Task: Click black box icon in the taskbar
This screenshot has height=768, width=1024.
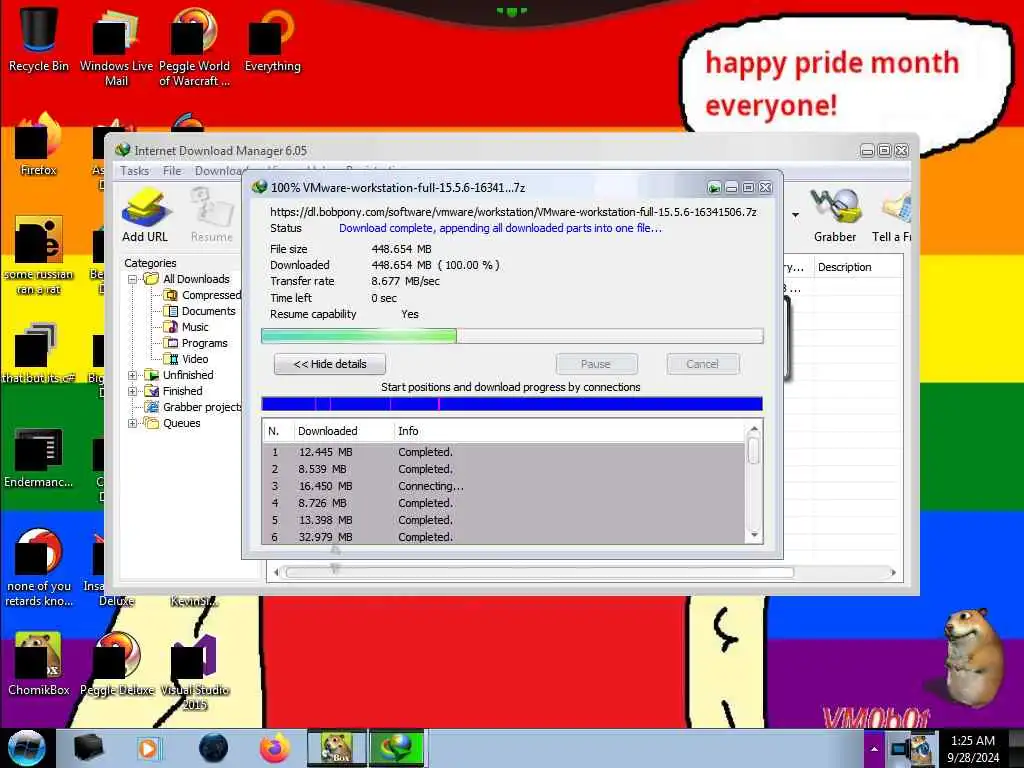Action: (x=88, y=748)
